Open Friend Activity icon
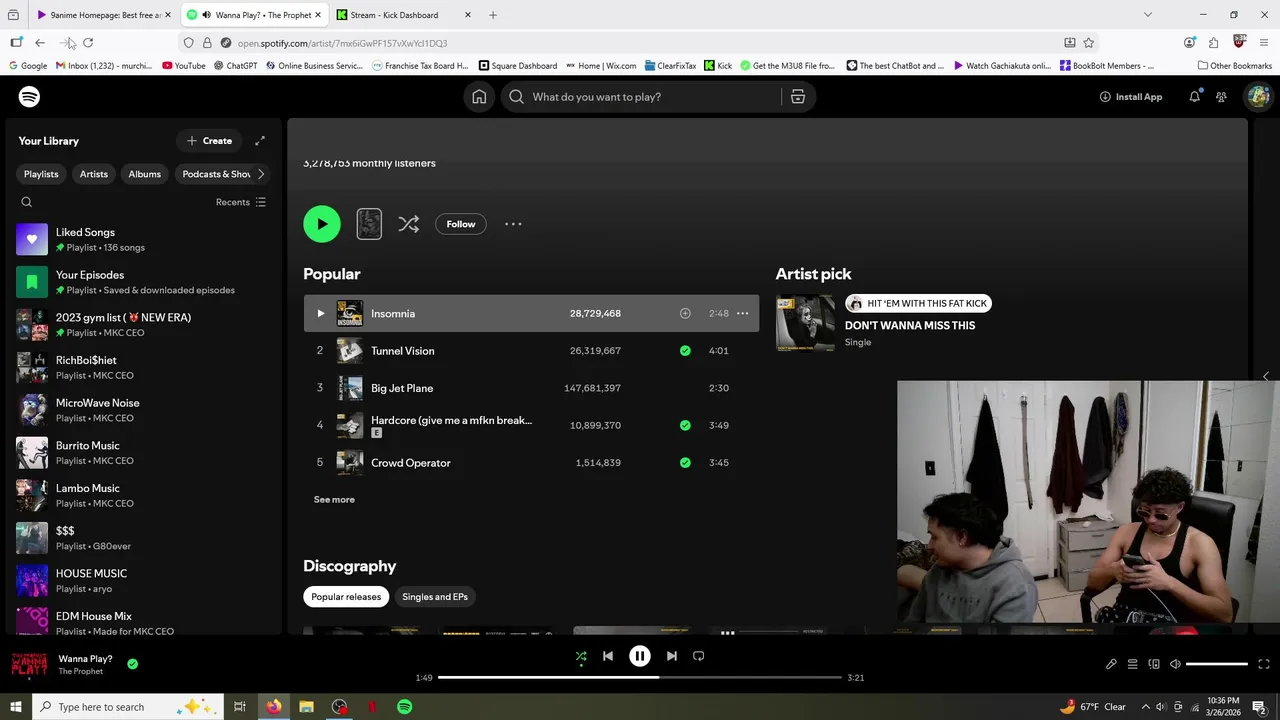 click(x=1221, y=97)
